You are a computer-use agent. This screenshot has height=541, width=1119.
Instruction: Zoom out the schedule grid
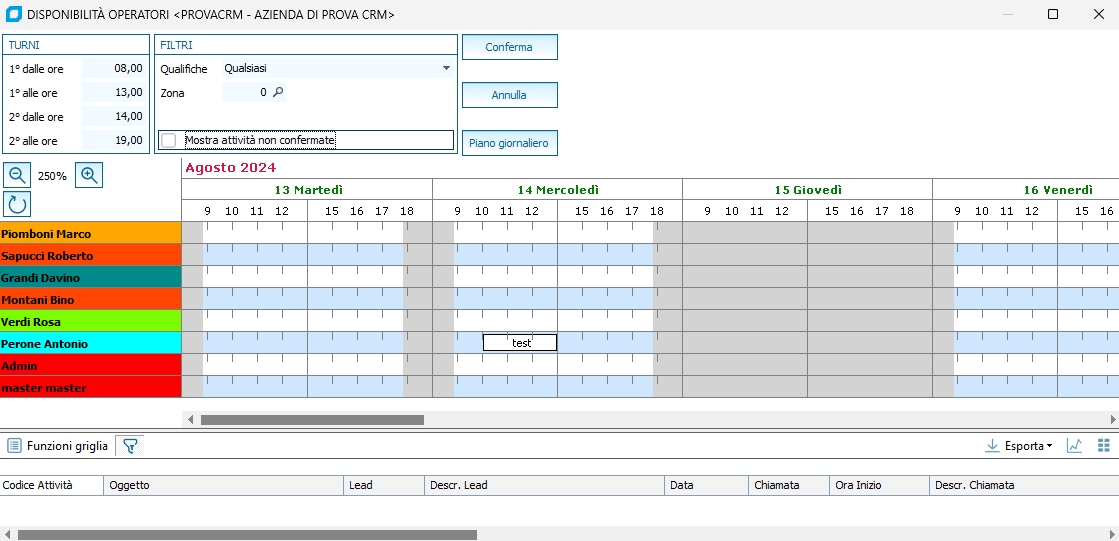click(17, 175)
